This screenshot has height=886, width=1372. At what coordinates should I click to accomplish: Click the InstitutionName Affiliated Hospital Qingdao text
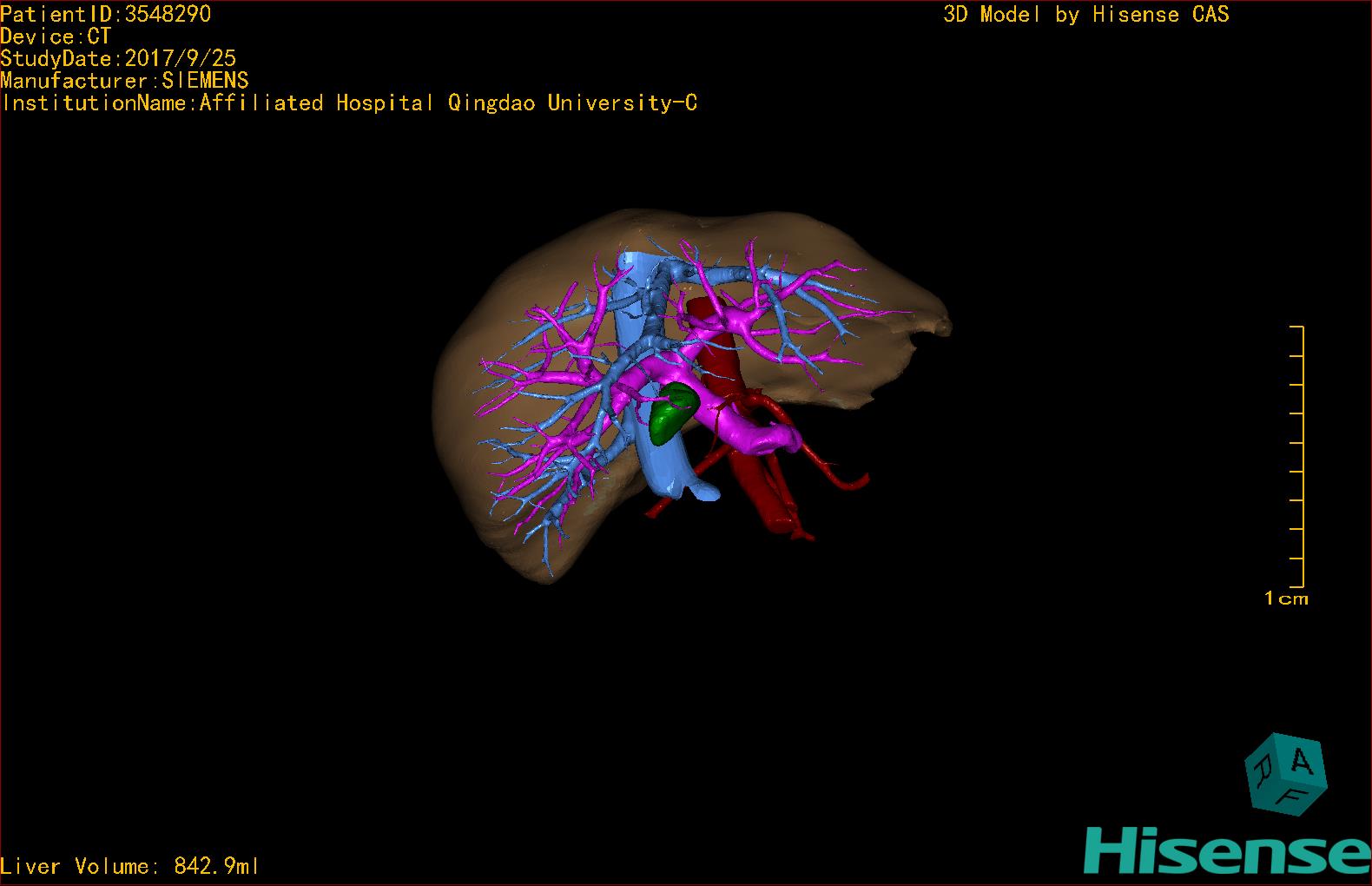[349, 103]
